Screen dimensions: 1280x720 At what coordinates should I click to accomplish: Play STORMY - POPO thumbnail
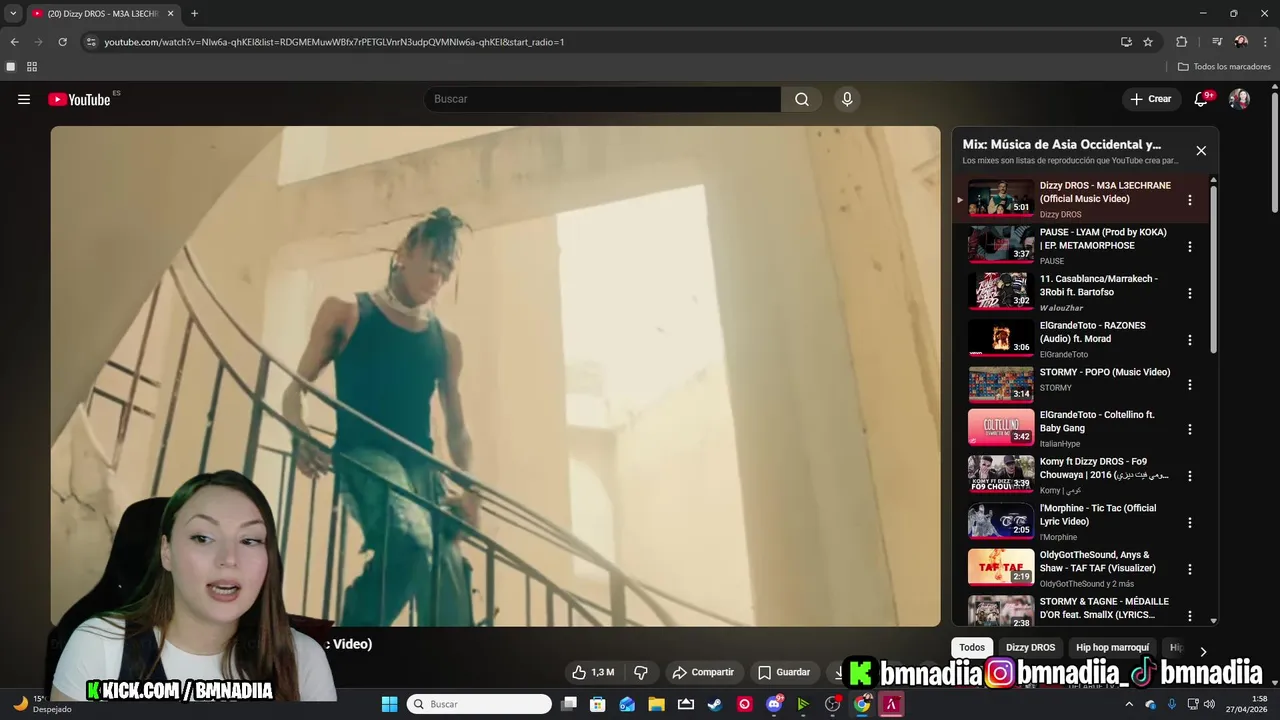[1000, 384]
